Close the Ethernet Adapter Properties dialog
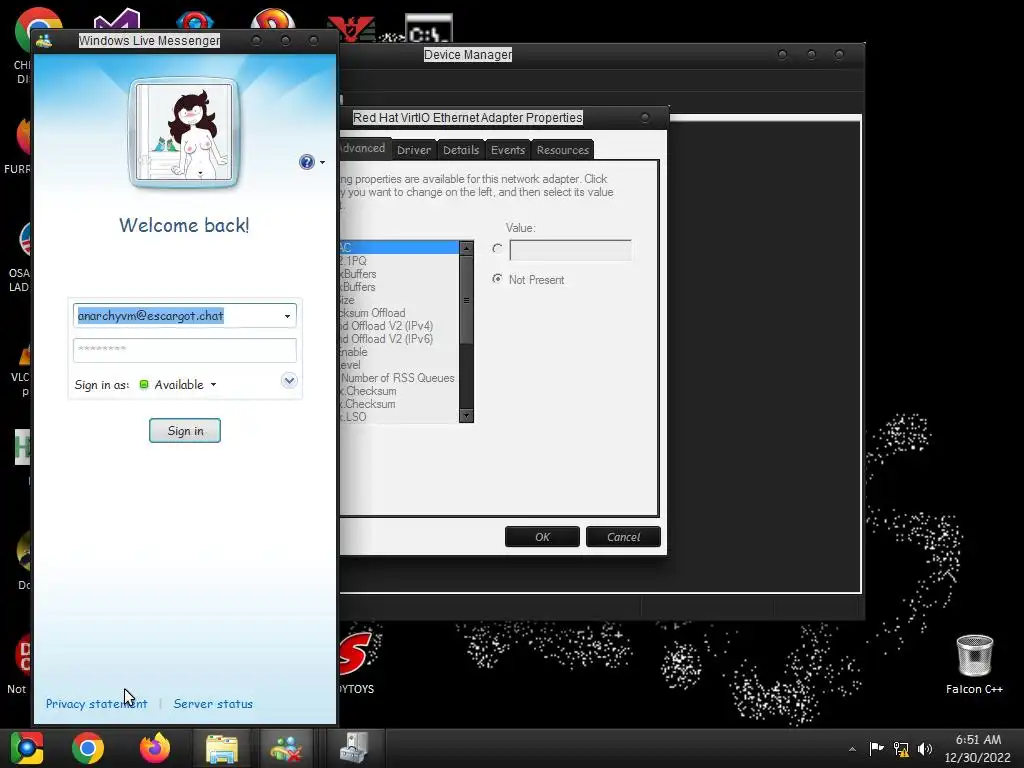1024x768 pixels. (645, 118)
